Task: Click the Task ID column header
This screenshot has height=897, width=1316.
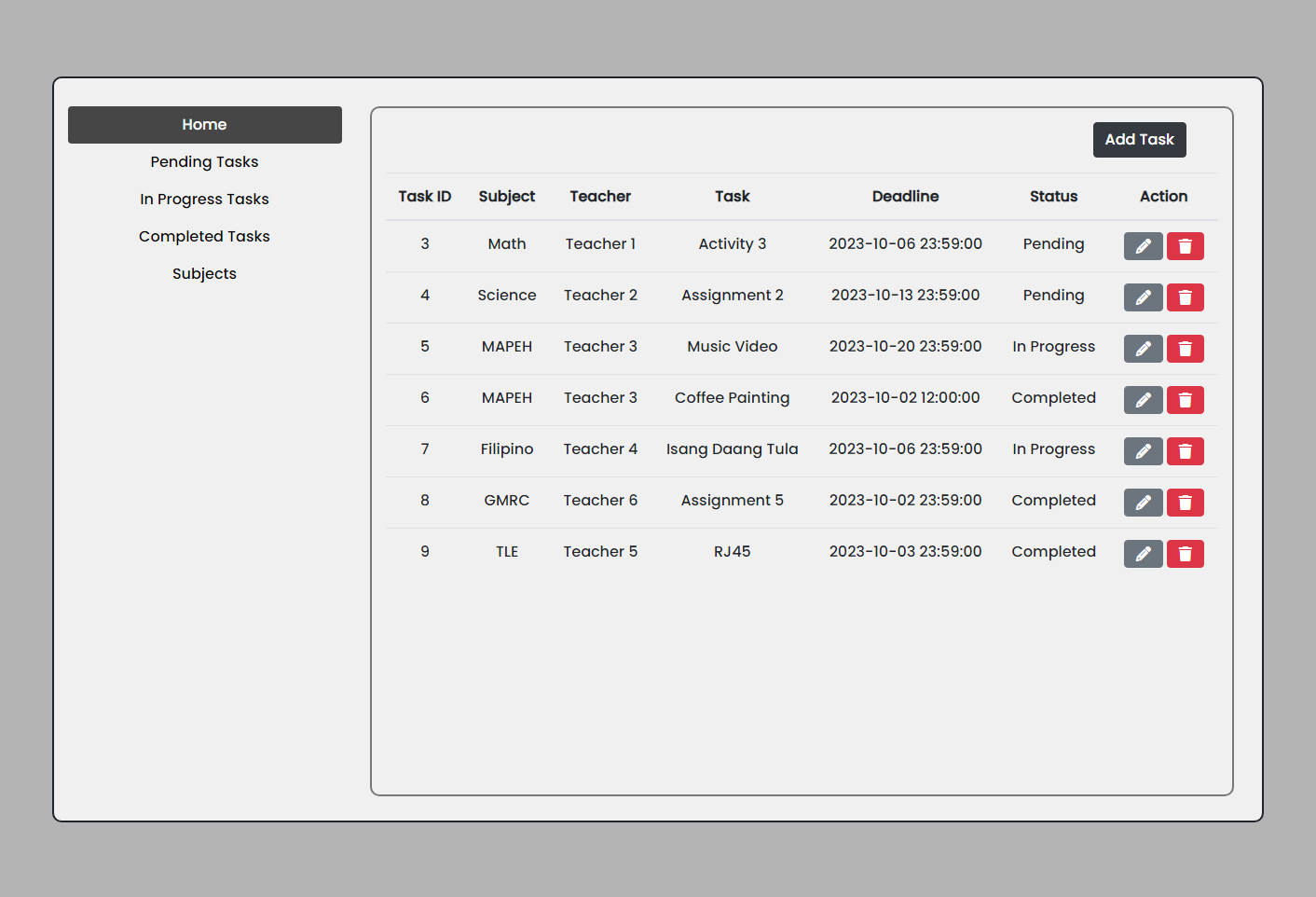Action: (x=425, y=197)
